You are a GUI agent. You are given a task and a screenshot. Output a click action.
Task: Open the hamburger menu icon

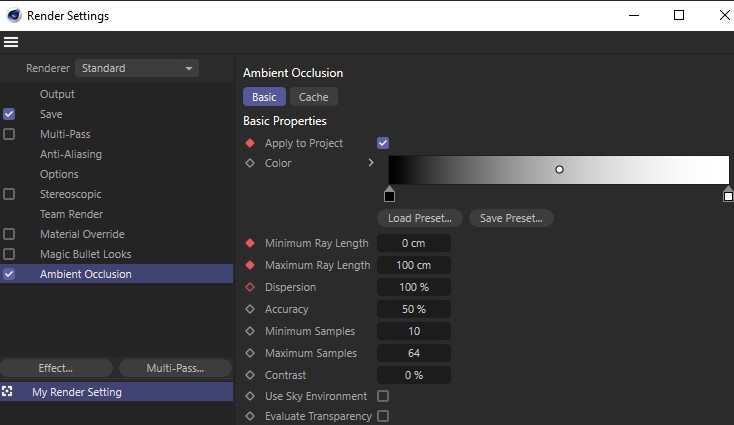coord(11,42)
